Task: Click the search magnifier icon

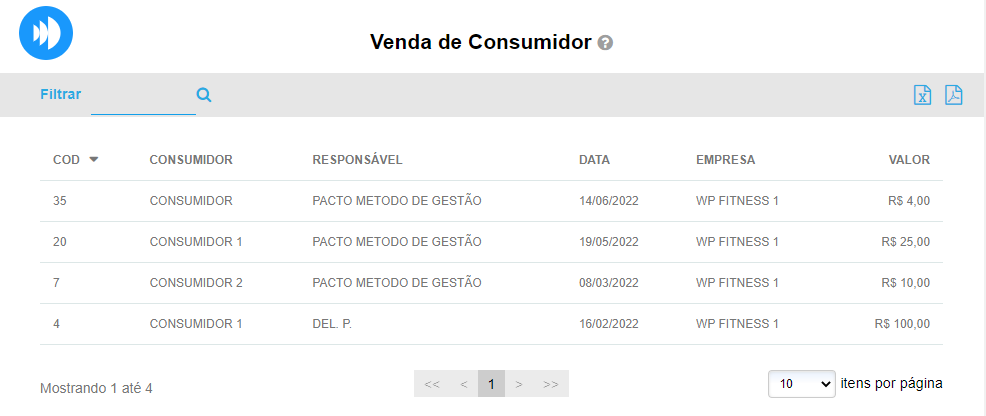Action: [x=204, y=95]
